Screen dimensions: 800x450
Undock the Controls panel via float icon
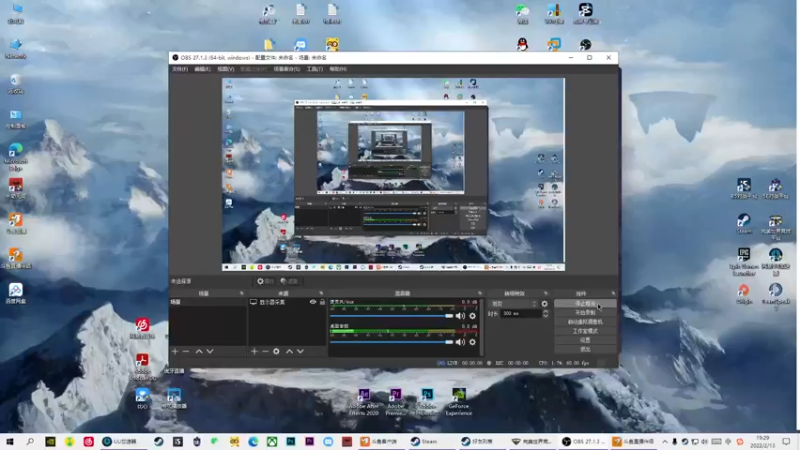613,293
